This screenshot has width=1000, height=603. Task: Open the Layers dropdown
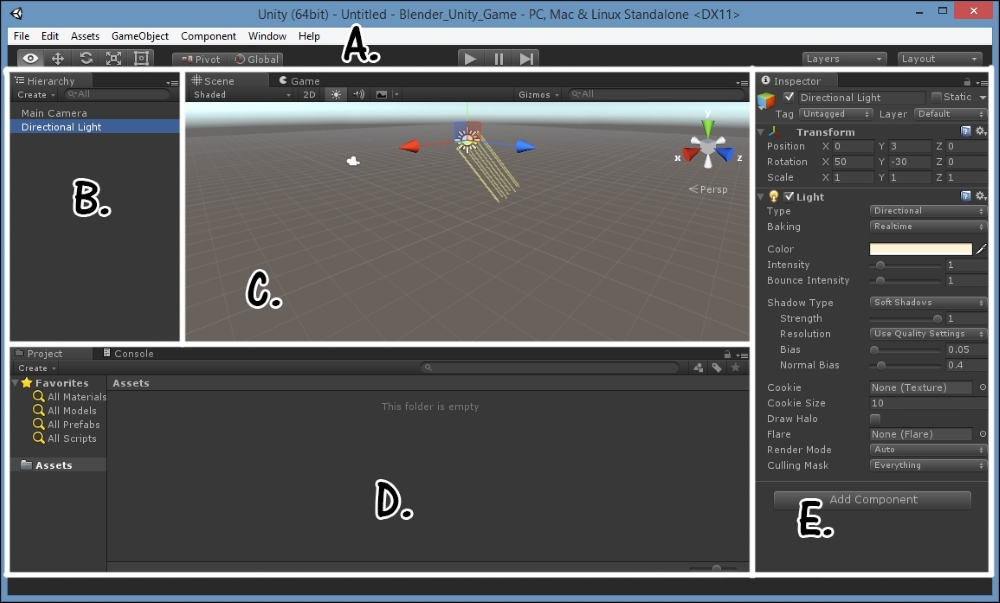tap(844, 59)
